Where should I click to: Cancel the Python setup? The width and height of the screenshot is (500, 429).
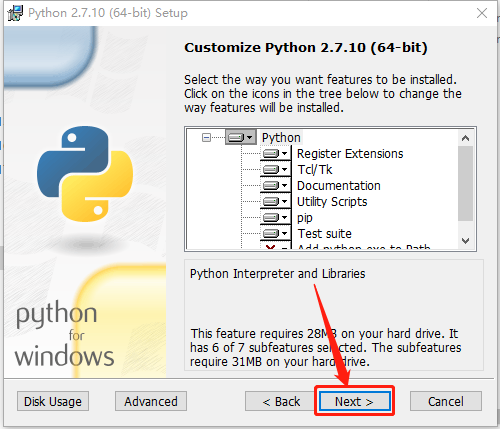[x=446, y=401]
